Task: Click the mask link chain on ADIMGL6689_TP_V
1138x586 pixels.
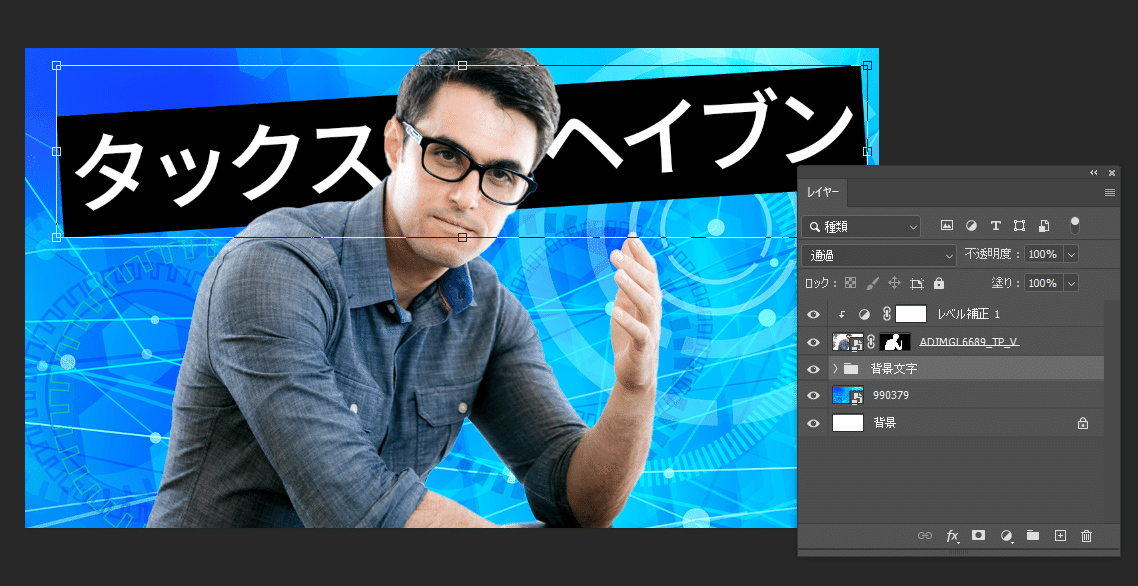Action: click(871, 341)
